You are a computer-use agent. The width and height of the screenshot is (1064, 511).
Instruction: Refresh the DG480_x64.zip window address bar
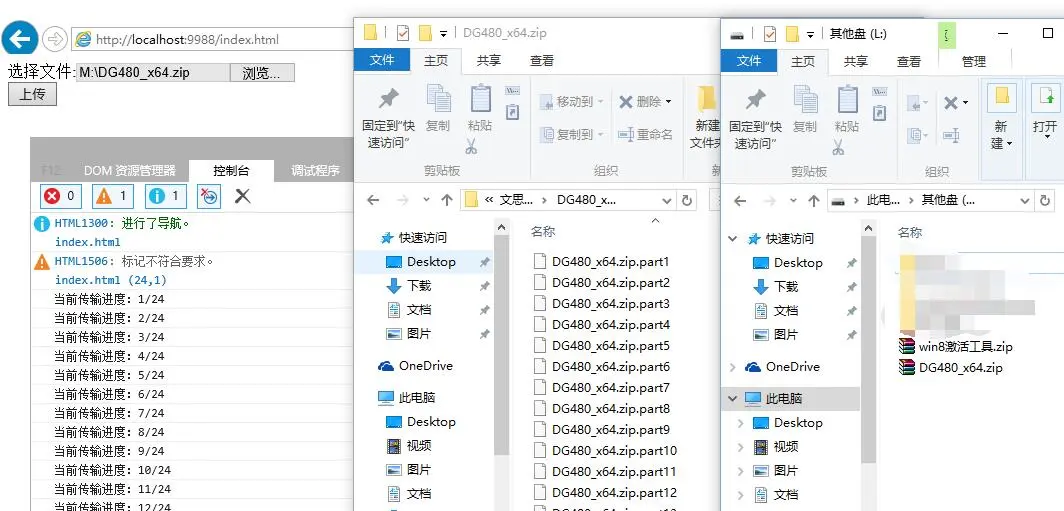686,200
